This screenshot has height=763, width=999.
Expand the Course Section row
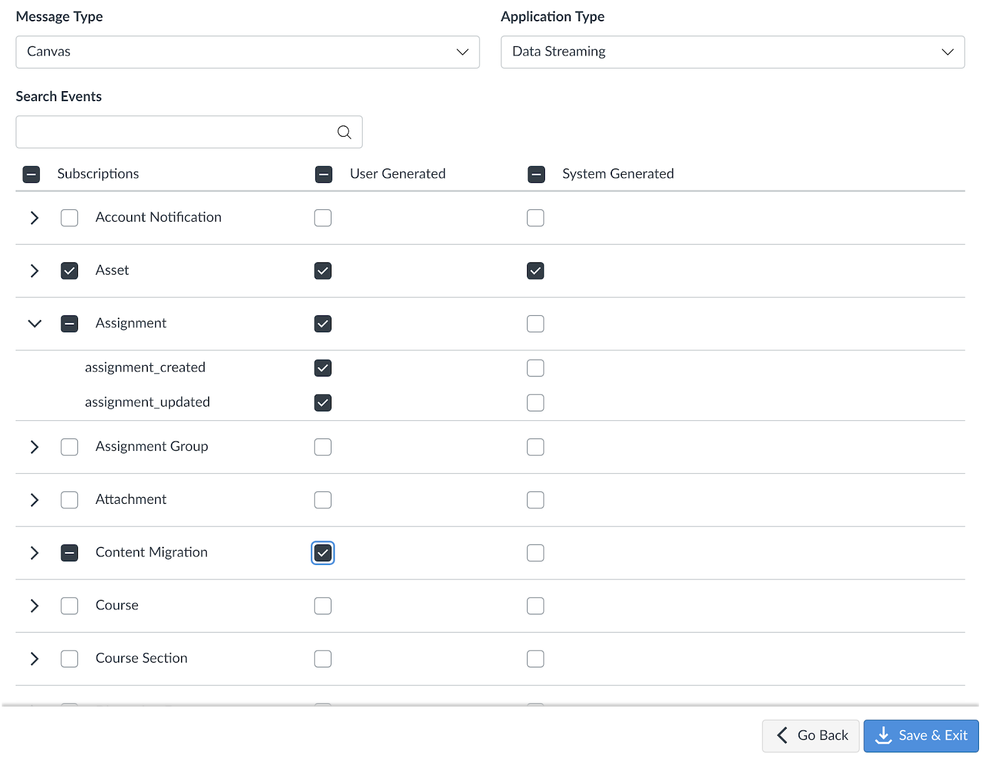pyautogui.click(x=34, y=658)
